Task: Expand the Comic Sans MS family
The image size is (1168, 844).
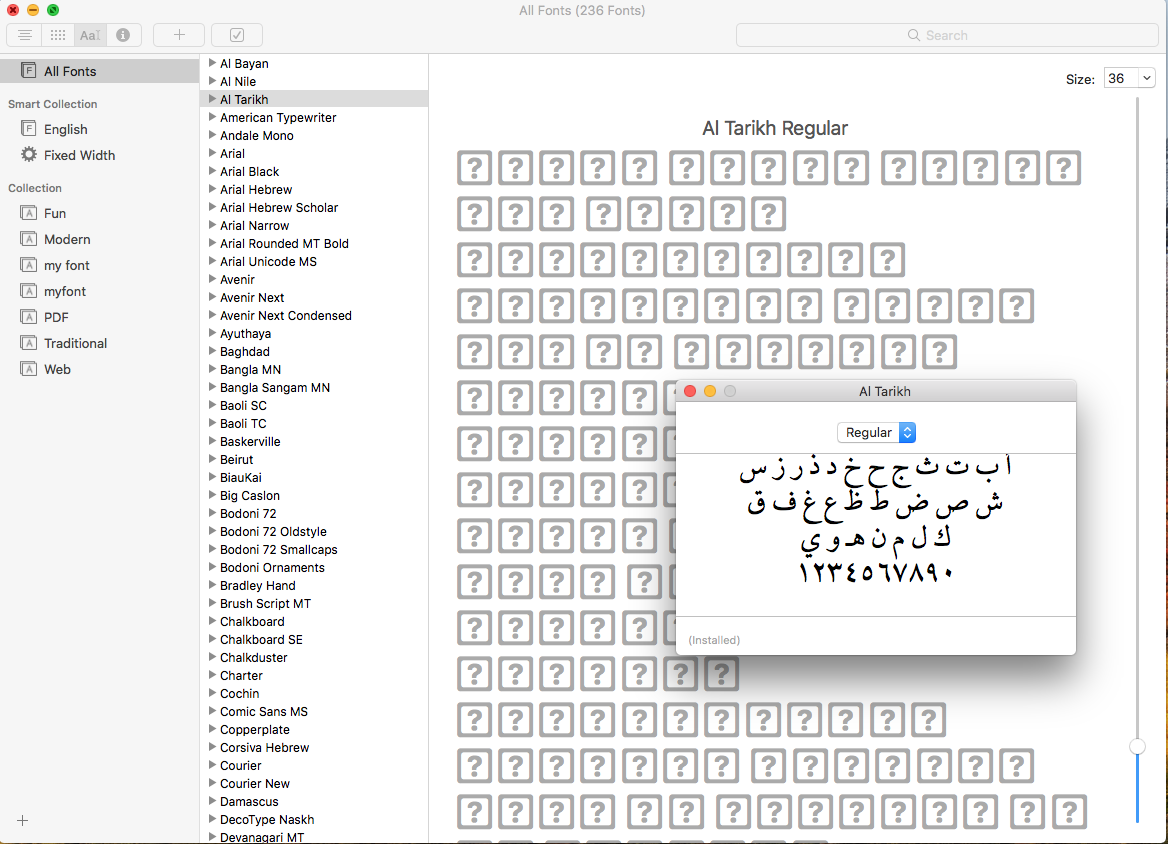Action: click(x=212, y=711)
